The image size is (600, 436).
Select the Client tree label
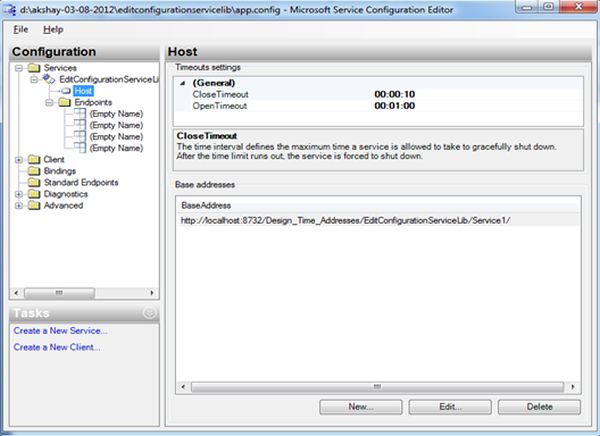[54, 159]
